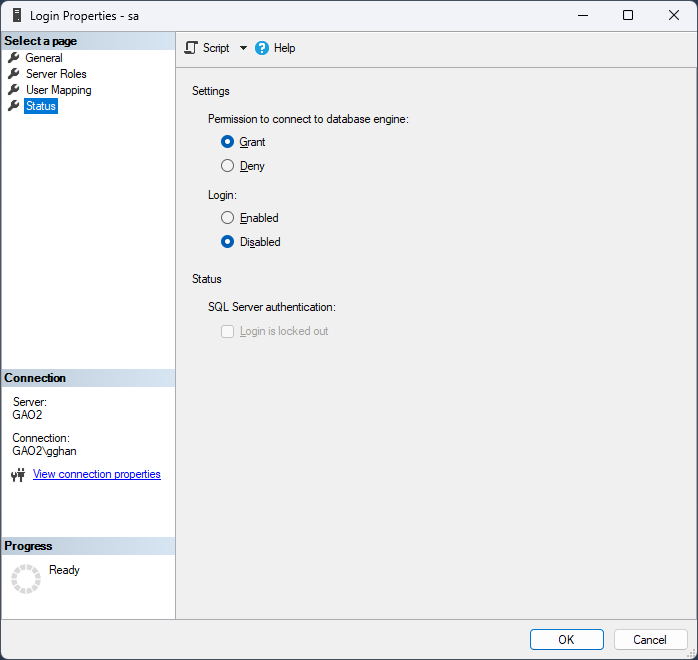The width and height of the screenshot is (698, 660).
Task: Open the Server Roles page
Action: (x=56, y=74)
